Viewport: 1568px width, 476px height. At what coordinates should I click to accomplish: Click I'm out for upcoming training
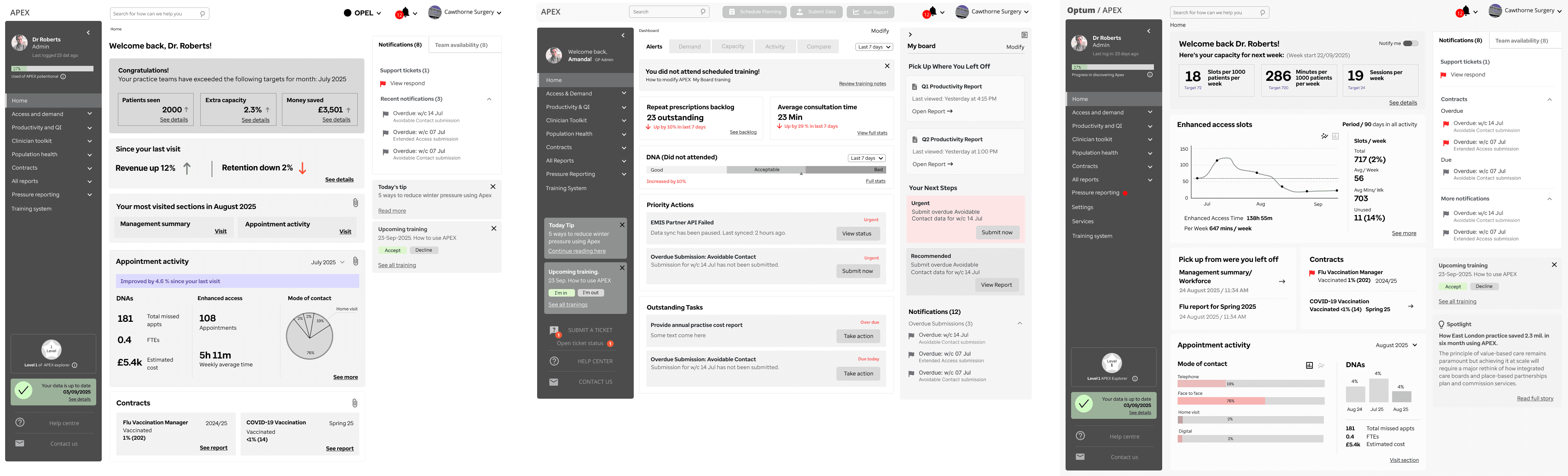(590, 293)
